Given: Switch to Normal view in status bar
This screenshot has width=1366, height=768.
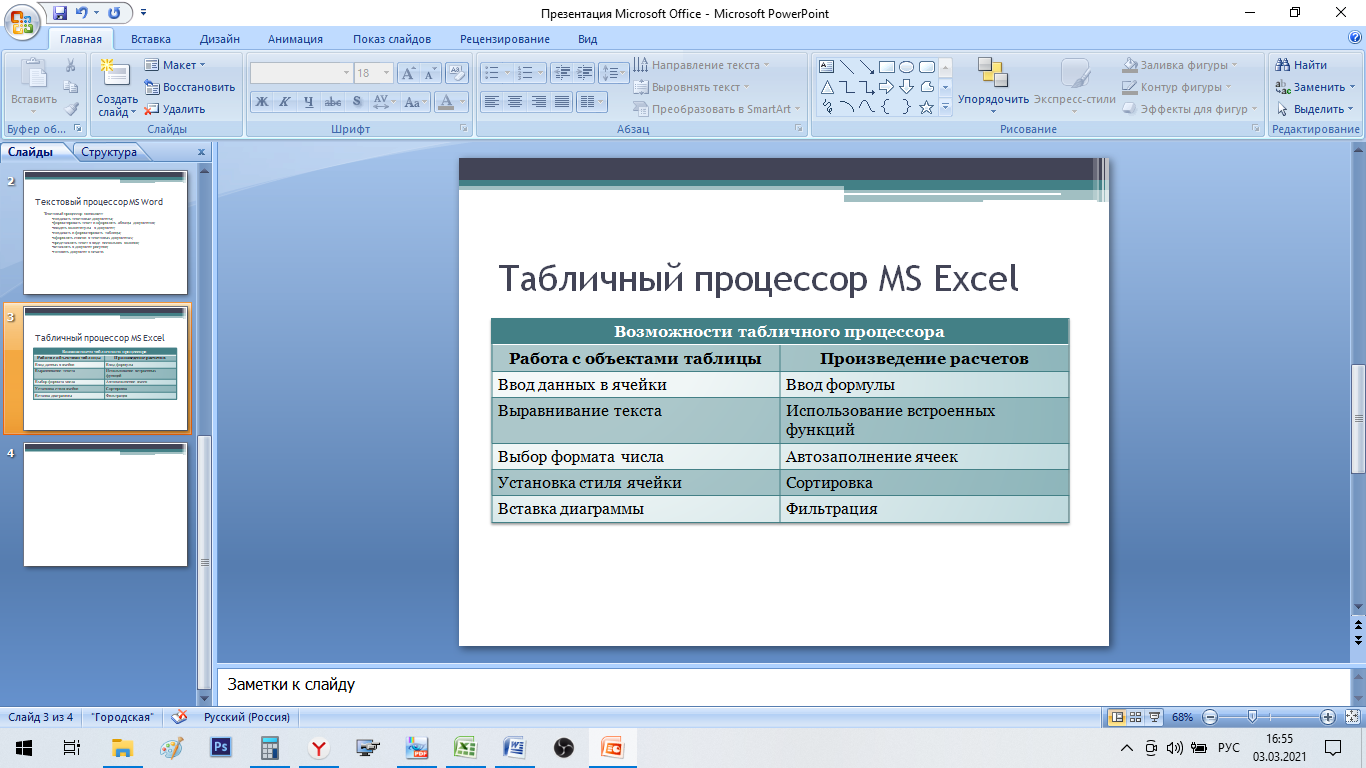Looking at the screenshot, I should click(1117, 717).
